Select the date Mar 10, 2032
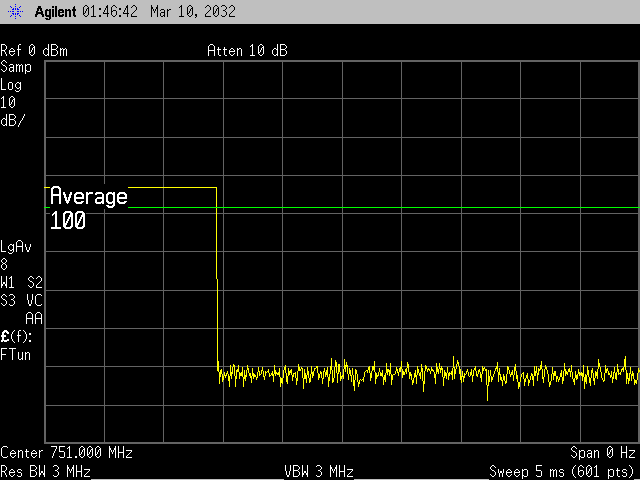The image size is (640, 480). [x=193, y=11]
